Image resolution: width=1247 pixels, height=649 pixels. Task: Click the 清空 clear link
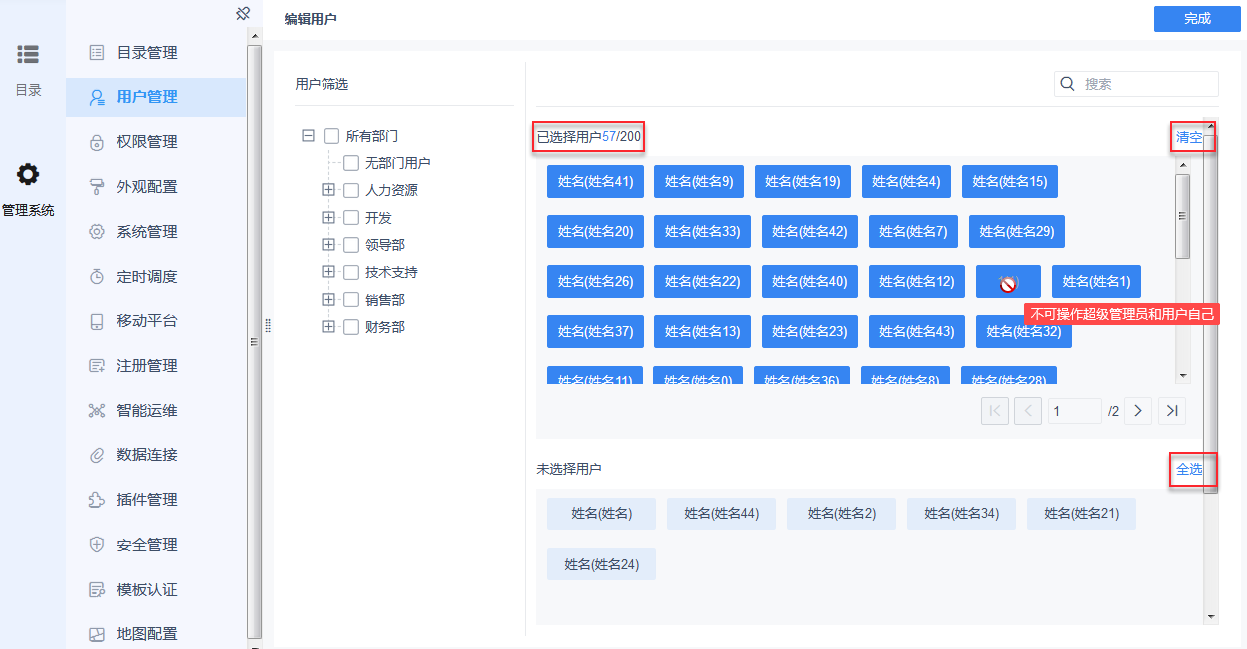click(1191, 137)
